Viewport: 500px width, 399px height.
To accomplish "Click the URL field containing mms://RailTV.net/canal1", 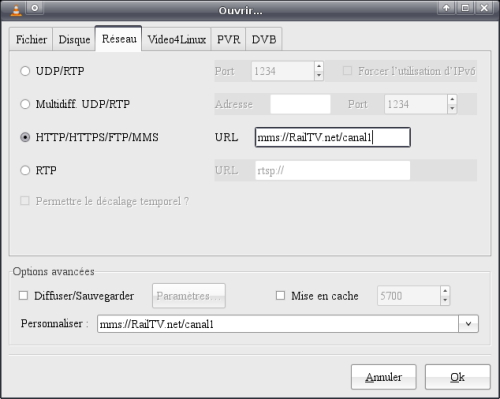I will [x=333, y=137].
